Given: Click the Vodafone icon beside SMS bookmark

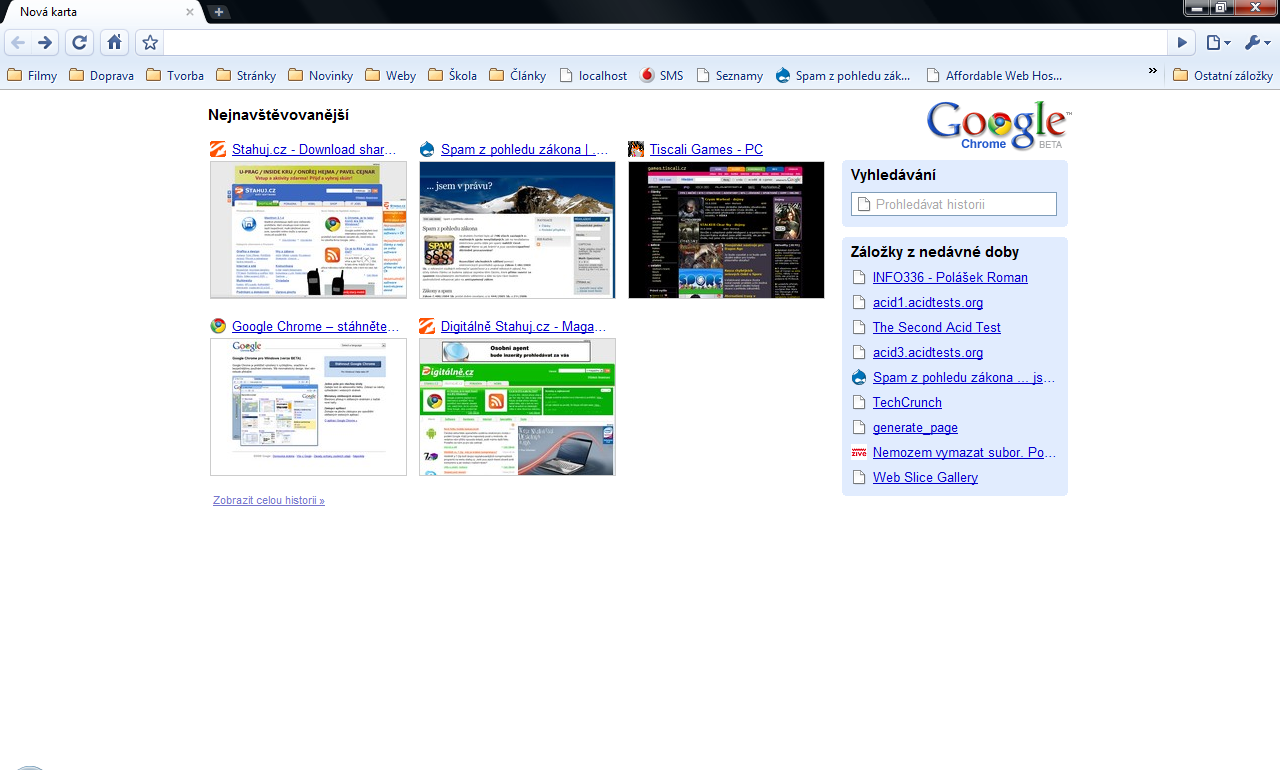Looking at the screenshot, I should click(647, 75).
